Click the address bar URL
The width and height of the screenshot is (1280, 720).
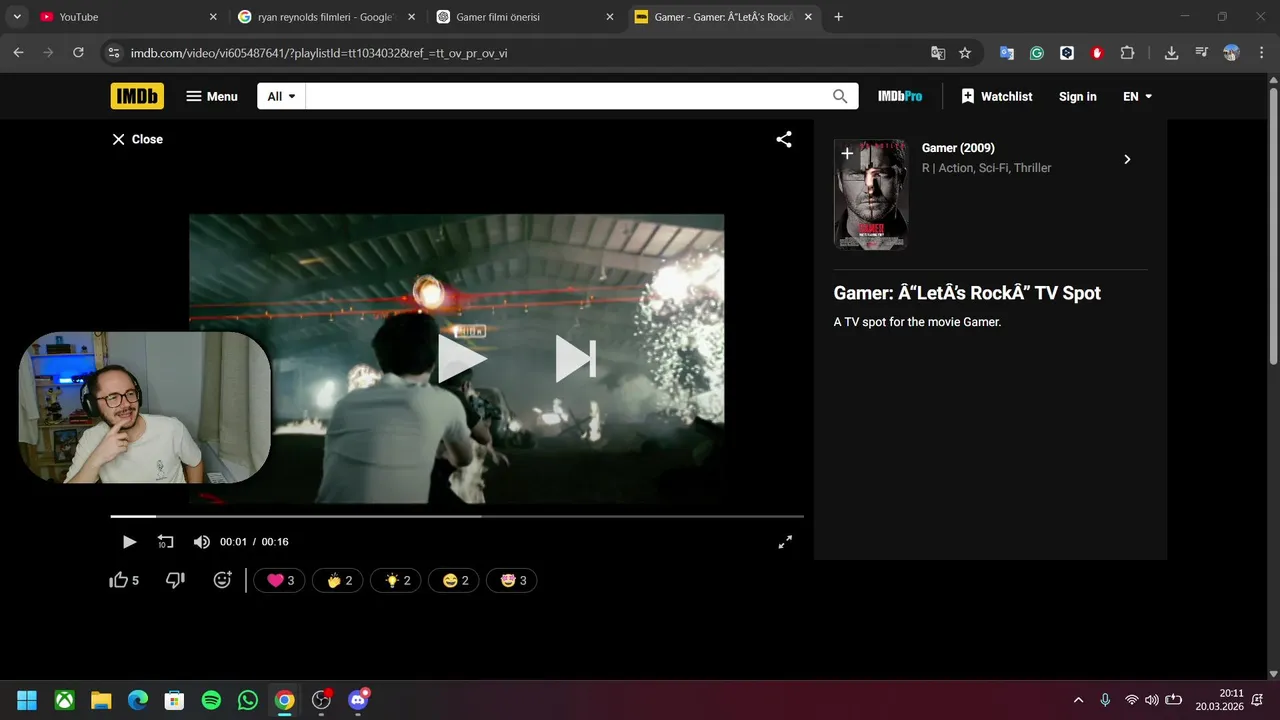click(318, 53)
